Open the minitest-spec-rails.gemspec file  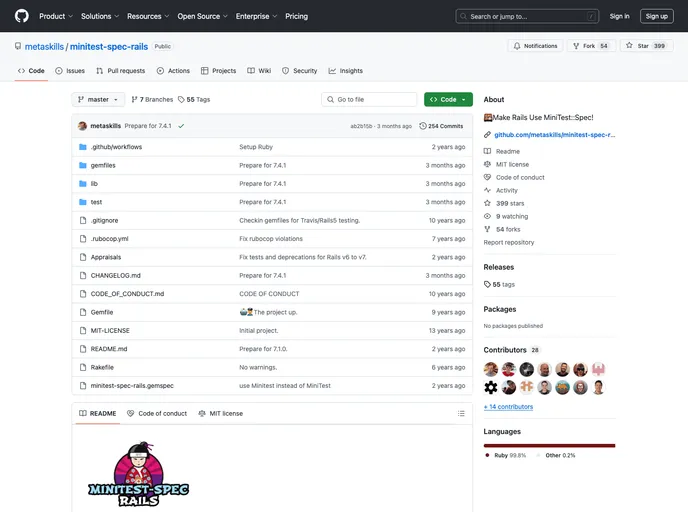point(132,386)
